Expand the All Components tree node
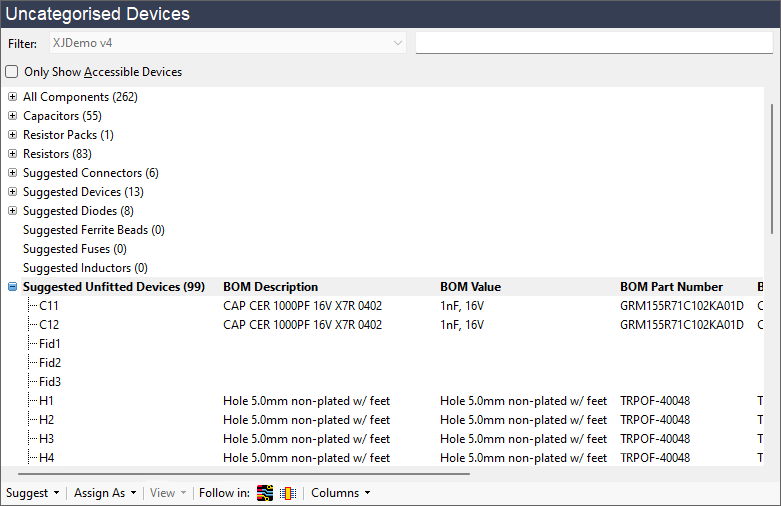This screenshot has width=781, height=506. click(12, 97)
